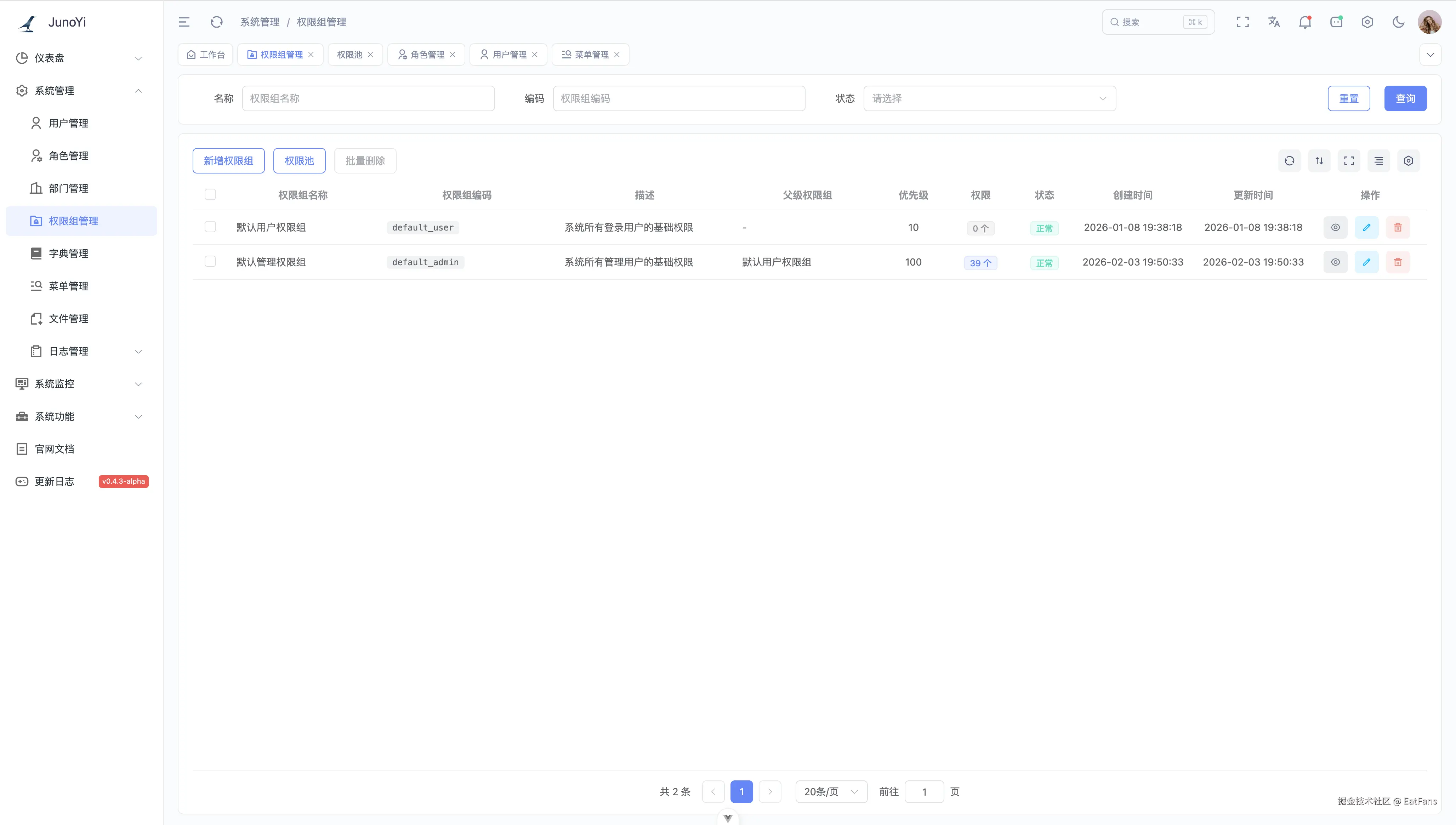Toggle the select-all header checkbox
The width and height of the screenshot is (1456, 825).
(x=210, y=195)
